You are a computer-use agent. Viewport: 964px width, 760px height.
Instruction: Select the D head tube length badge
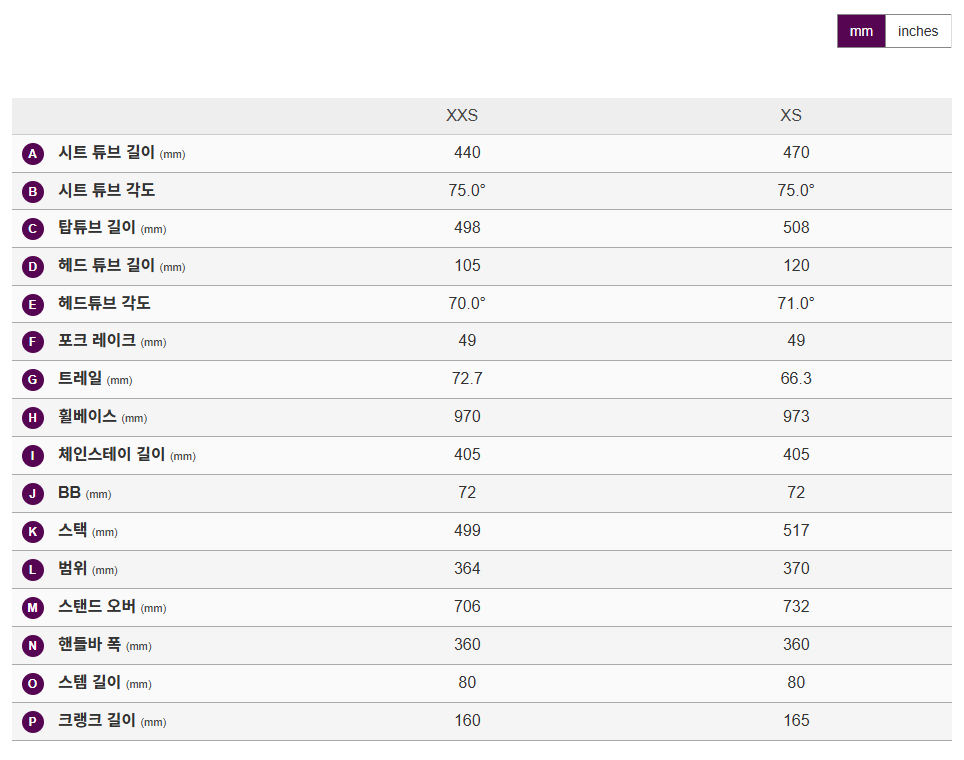(32, 267)
